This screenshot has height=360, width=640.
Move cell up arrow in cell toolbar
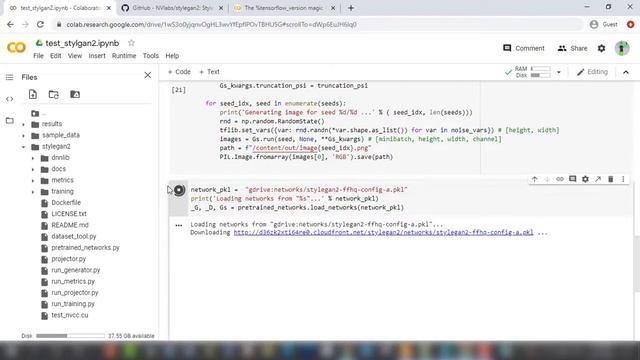coord(534,179)
